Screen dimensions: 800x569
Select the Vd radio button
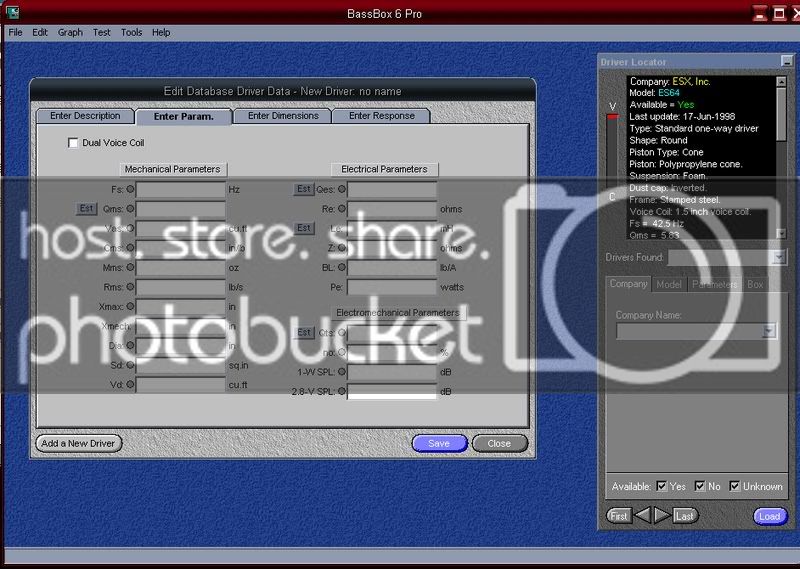tap(130, 384)
